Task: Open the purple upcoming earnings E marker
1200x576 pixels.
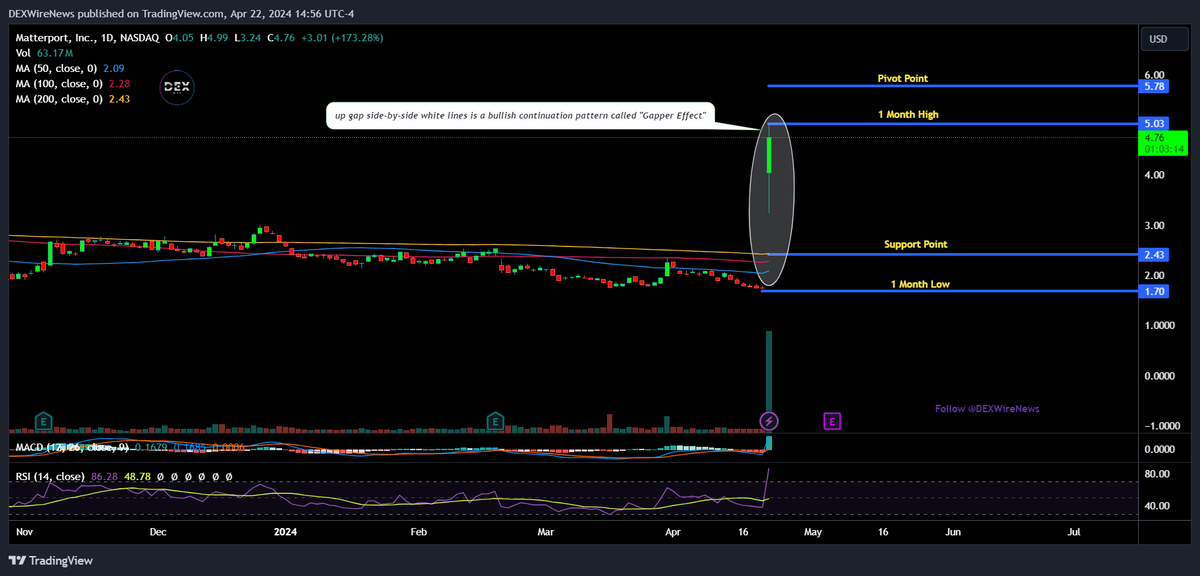Action: click(x=832, y=421)
